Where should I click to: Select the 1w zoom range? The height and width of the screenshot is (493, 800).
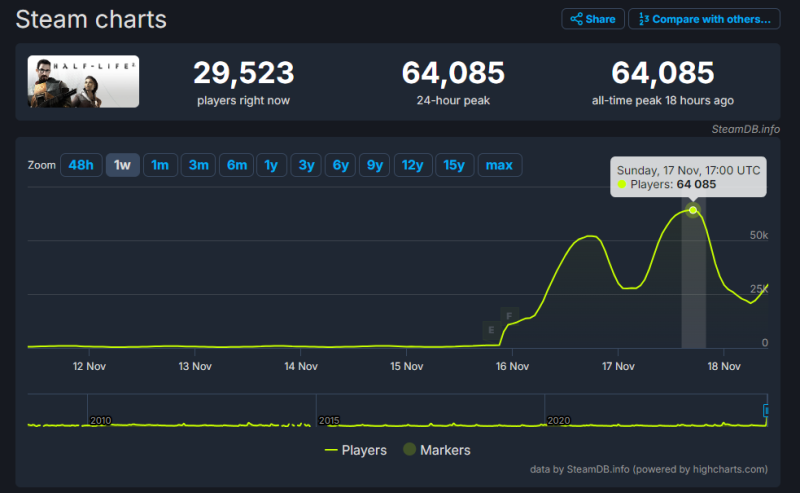(x=123, y=165)
